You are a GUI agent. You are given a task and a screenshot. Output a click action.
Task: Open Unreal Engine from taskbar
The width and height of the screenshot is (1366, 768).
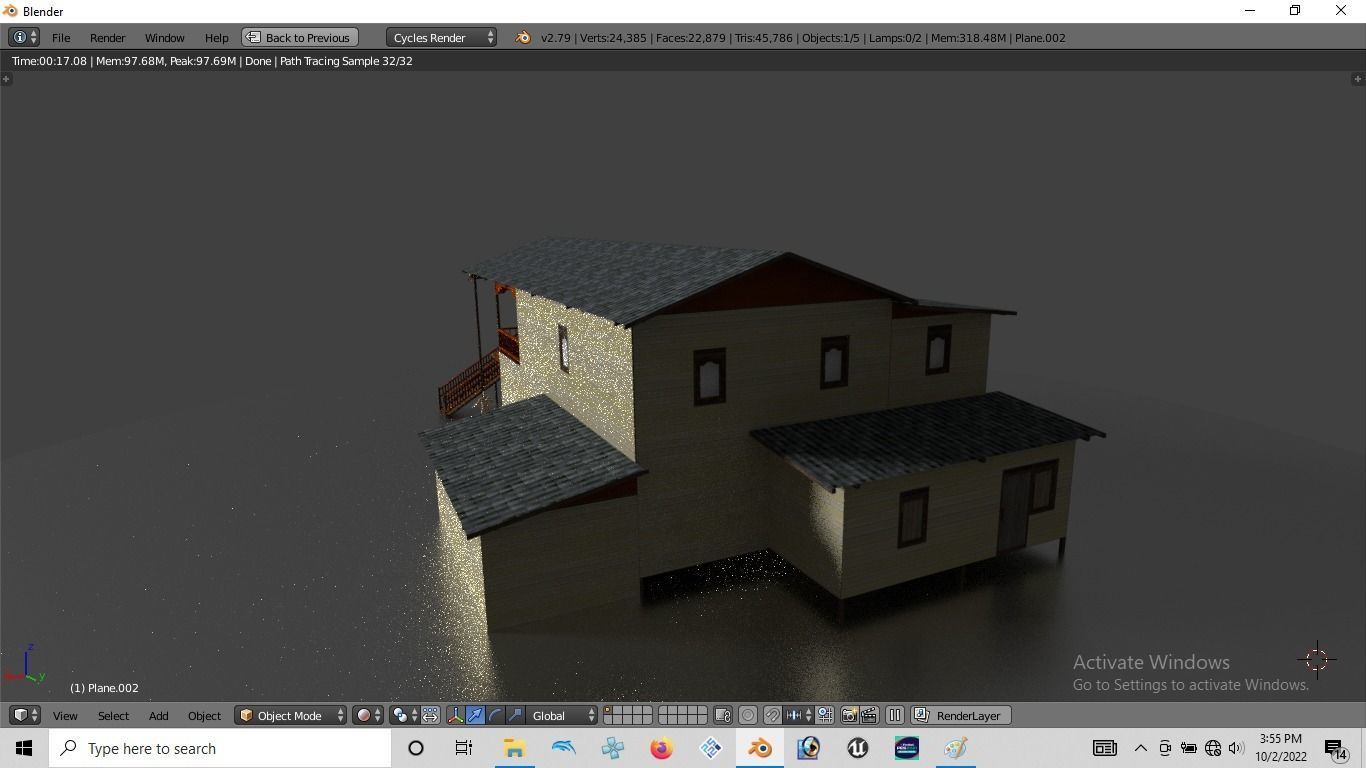pyautogui.click(x=857, y=748)
